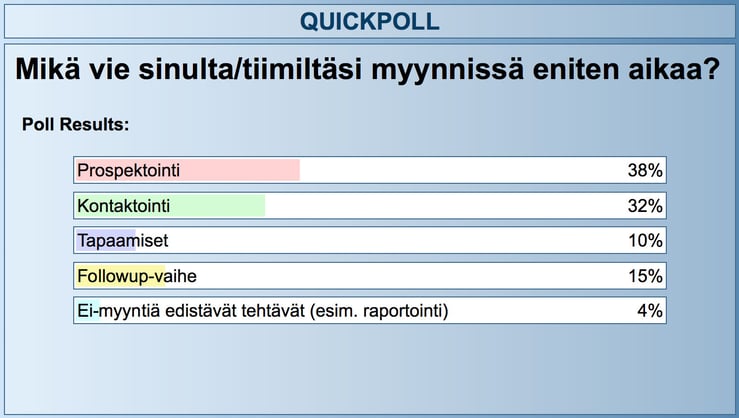The height and width of the screenshot is (418, 739).
Task: Click the 32% result value
Action: coord(645,206)
